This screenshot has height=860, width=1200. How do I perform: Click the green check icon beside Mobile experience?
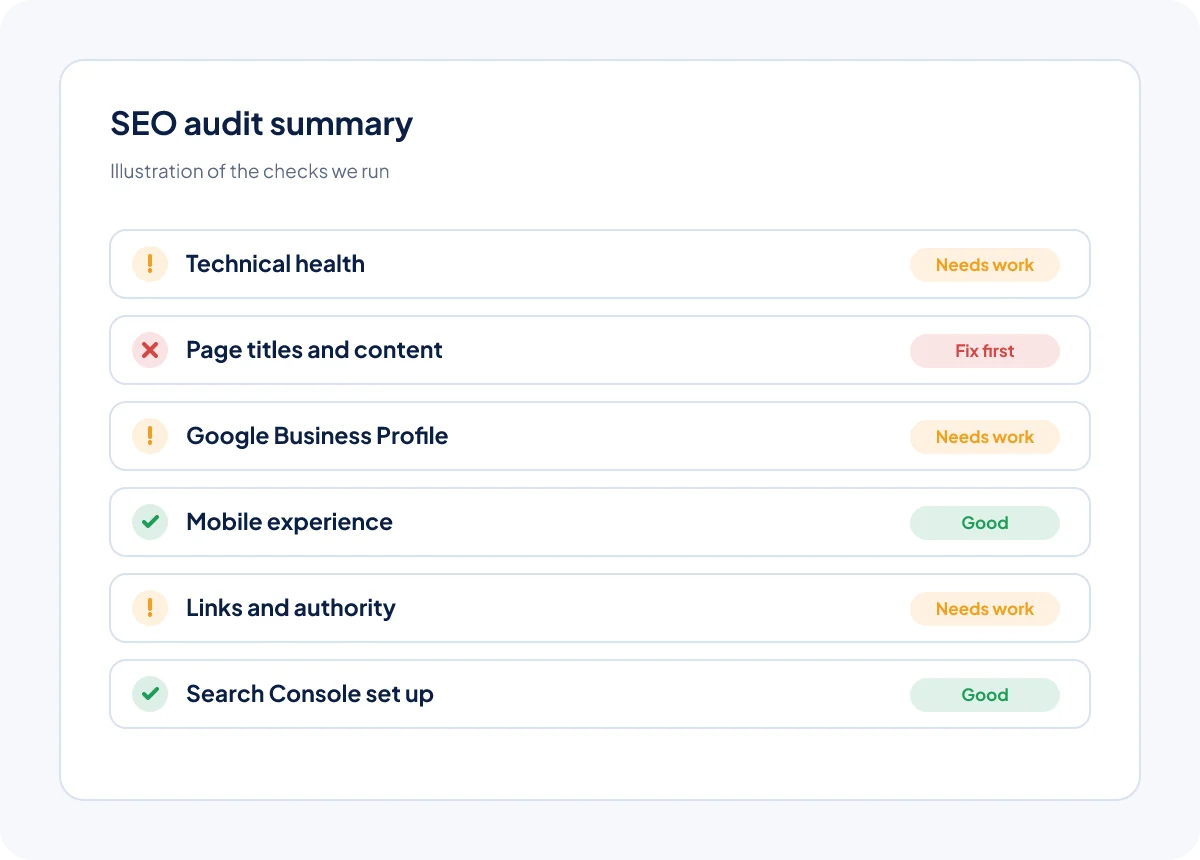(150, 522)
